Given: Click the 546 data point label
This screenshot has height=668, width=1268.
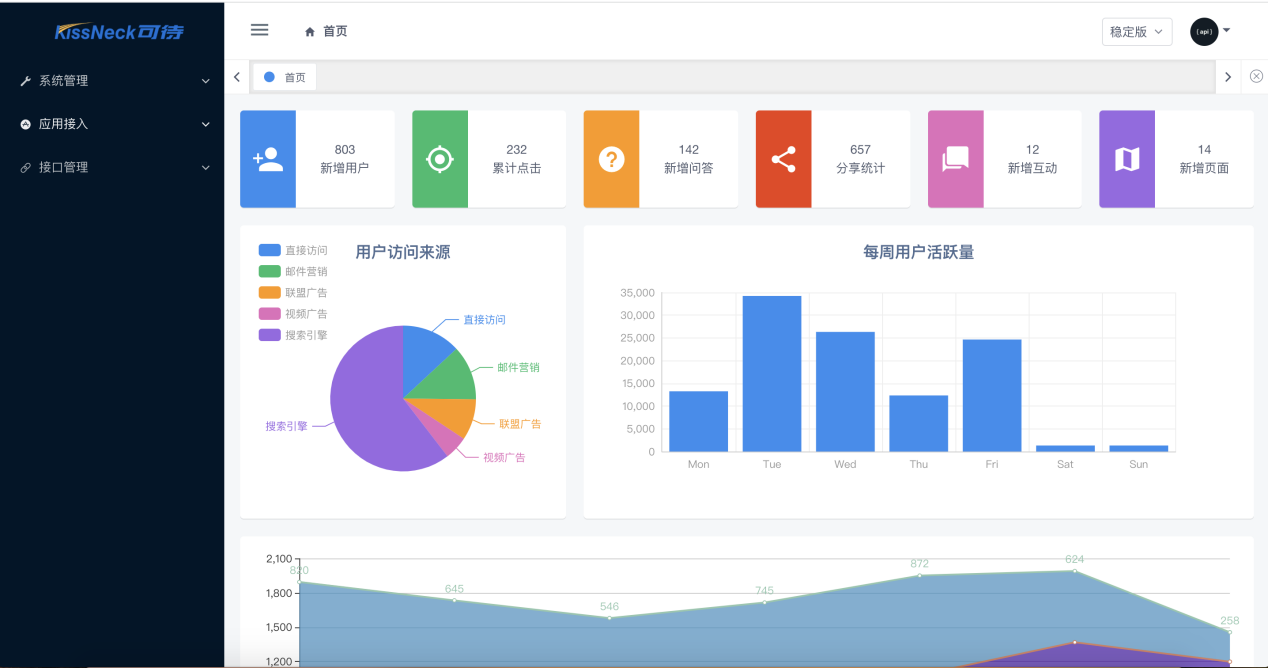Looking at the screenshot, I should coord(609,607).
